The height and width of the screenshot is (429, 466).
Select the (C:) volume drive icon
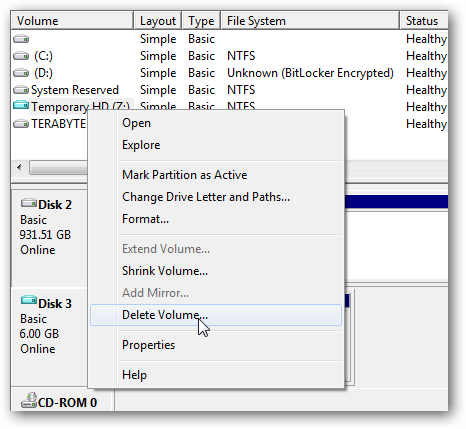tap(21, 56)
